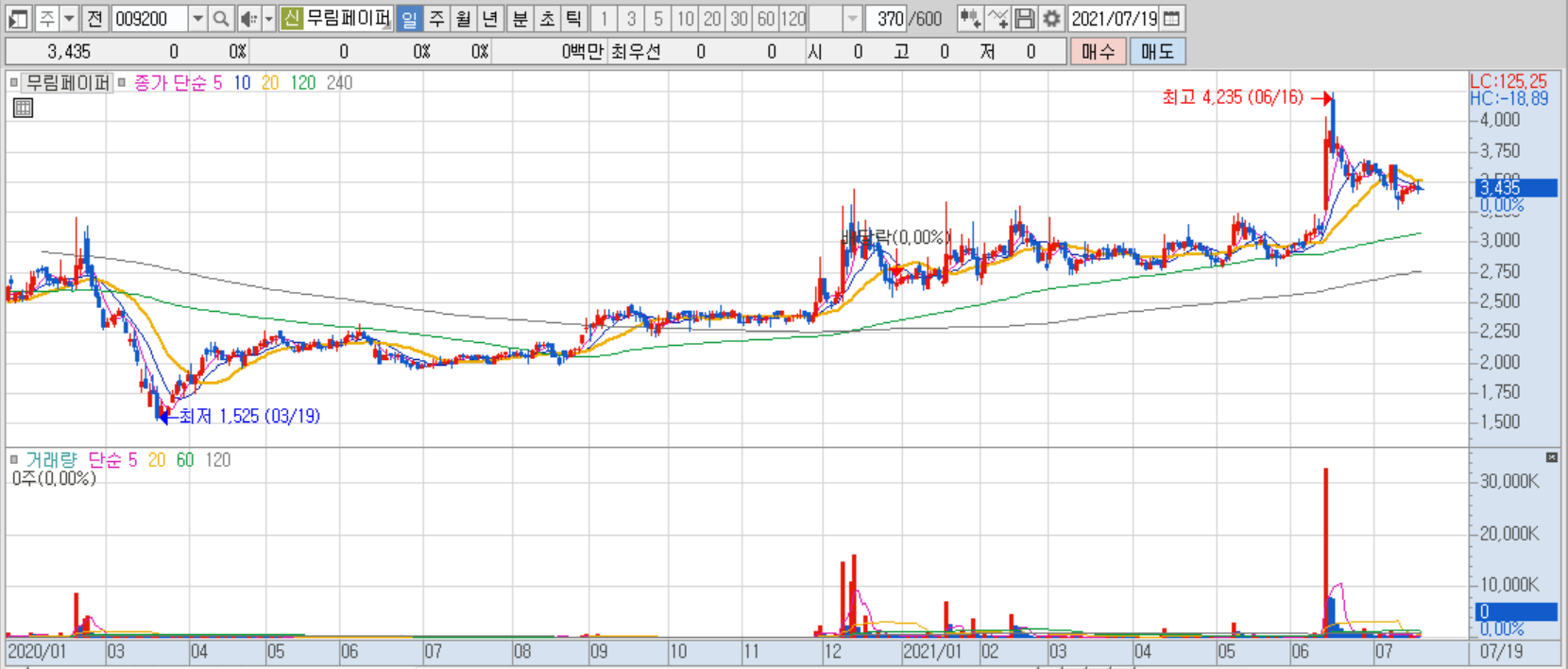Viewport: 1568px width, 669px height.
Task: Click the 무림페이퍼 chart legend label
Action: (67, 82)
